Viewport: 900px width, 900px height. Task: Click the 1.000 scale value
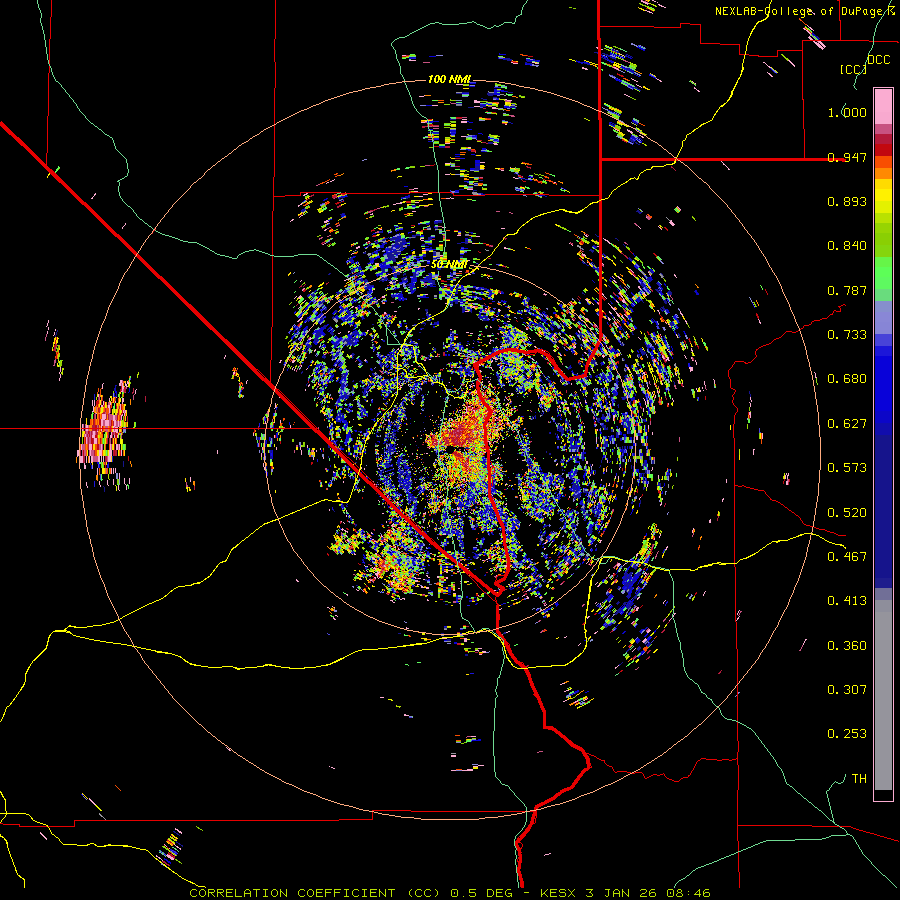[x=847, y=112]
